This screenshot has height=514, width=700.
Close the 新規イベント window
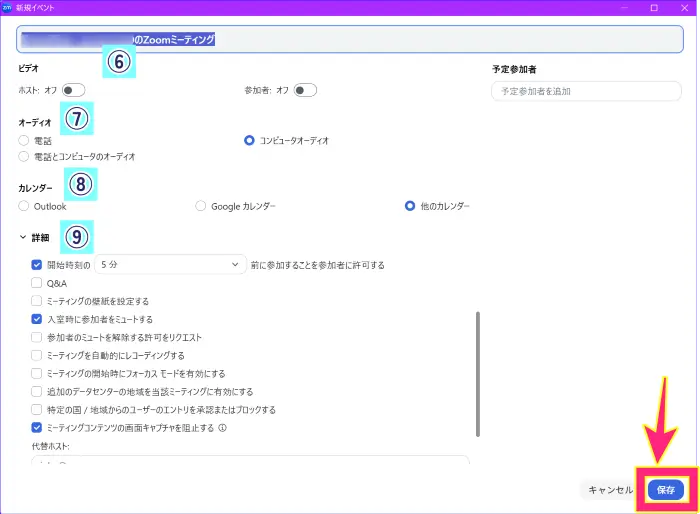pyautogui.click(x=684, y=8)
